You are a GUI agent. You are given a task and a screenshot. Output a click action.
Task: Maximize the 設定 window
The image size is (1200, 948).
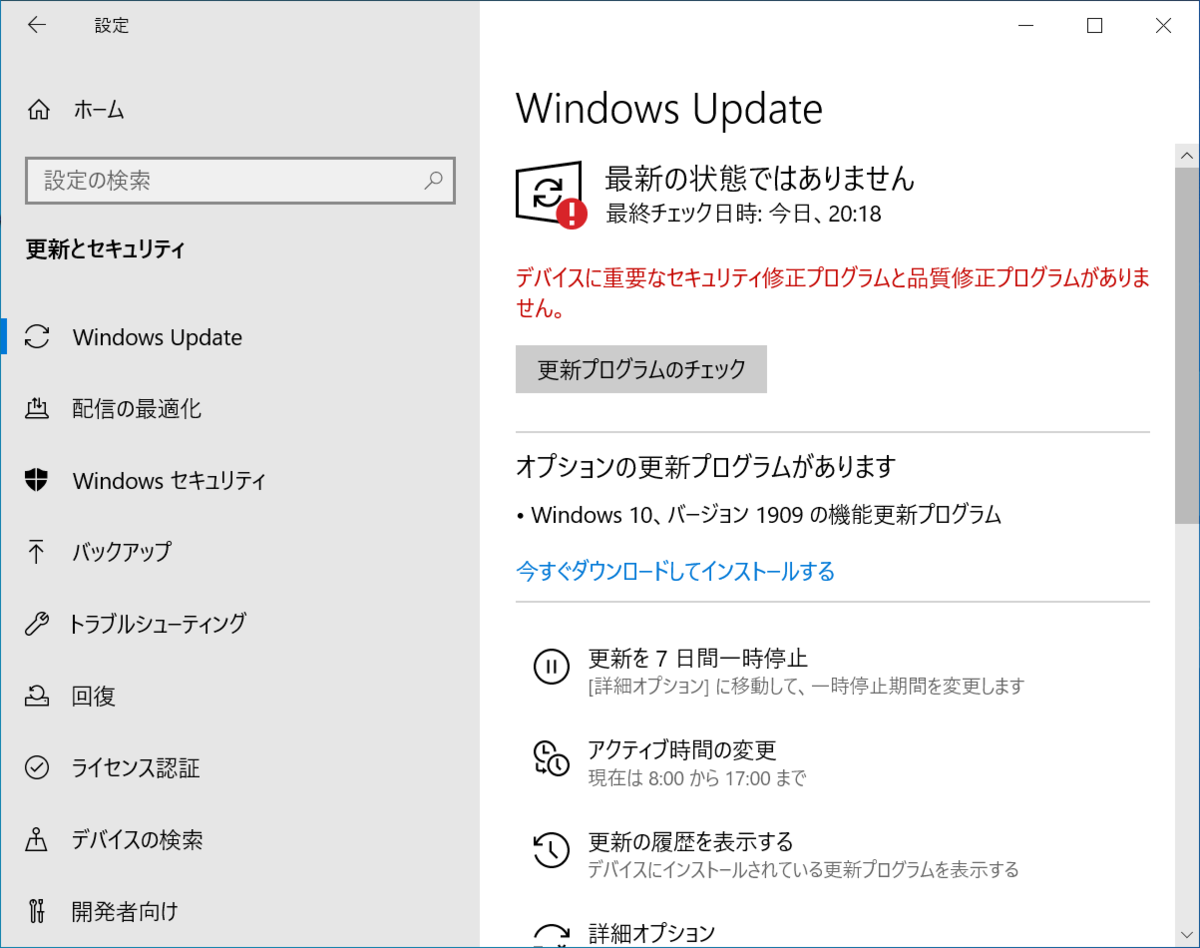(1095, 26)
